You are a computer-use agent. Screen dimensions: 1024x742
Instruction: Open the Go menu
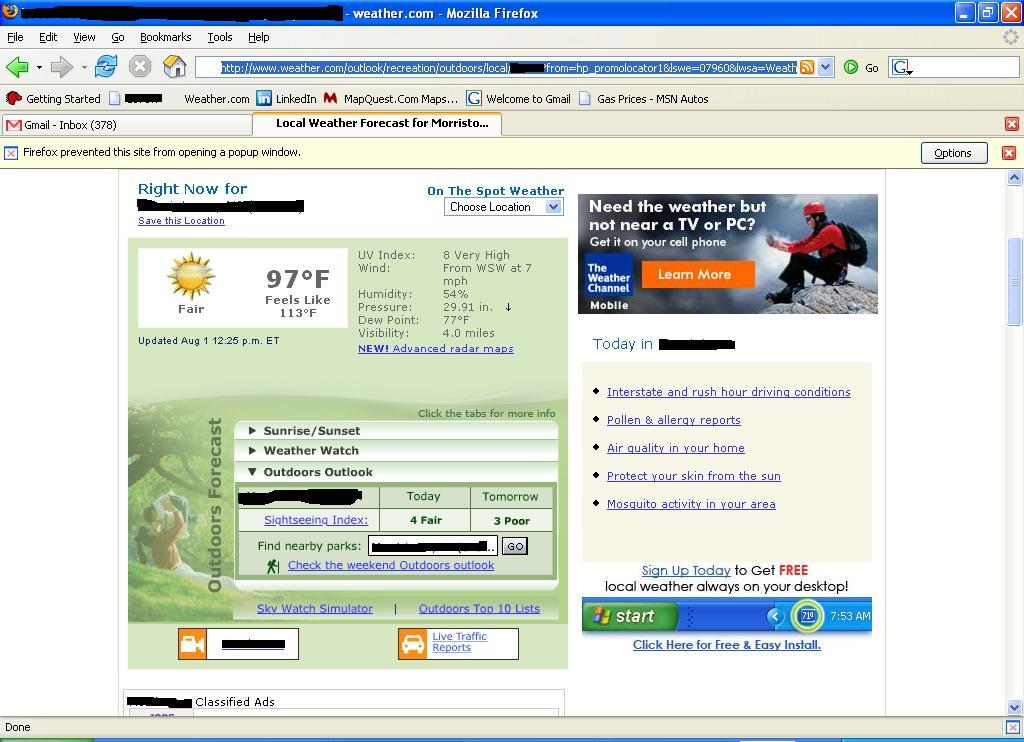click(x=118, y=37)
